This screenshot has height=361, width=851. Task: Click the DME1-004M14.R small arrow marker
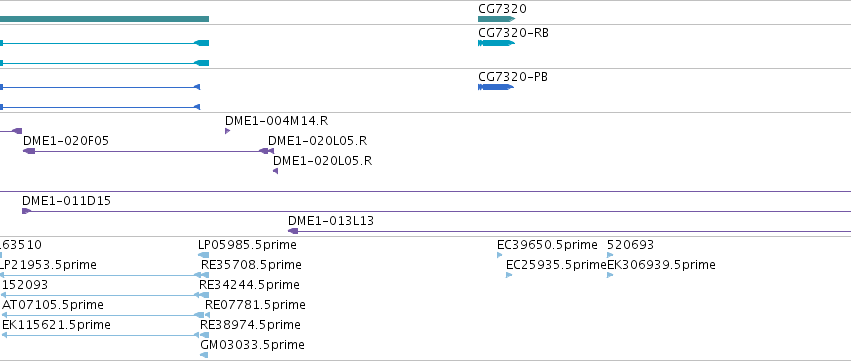(x=227, y=131)
